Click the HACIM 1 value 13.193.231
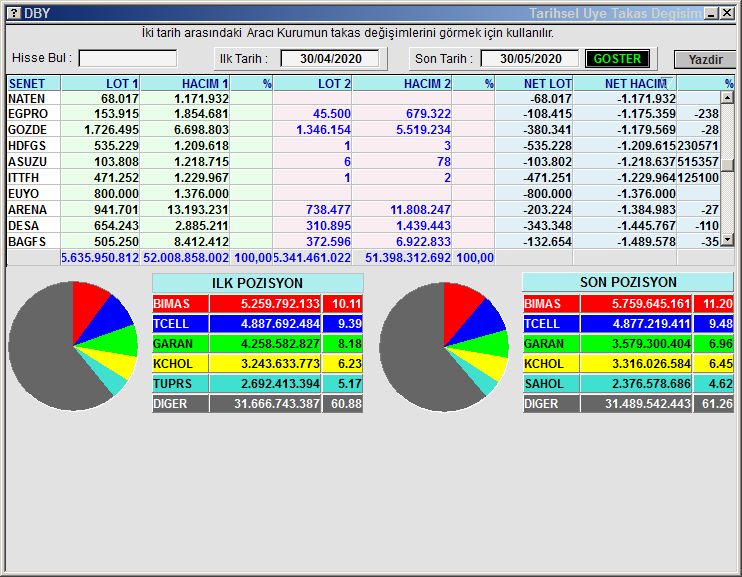The image size is (742, 577). pos(198,210)
